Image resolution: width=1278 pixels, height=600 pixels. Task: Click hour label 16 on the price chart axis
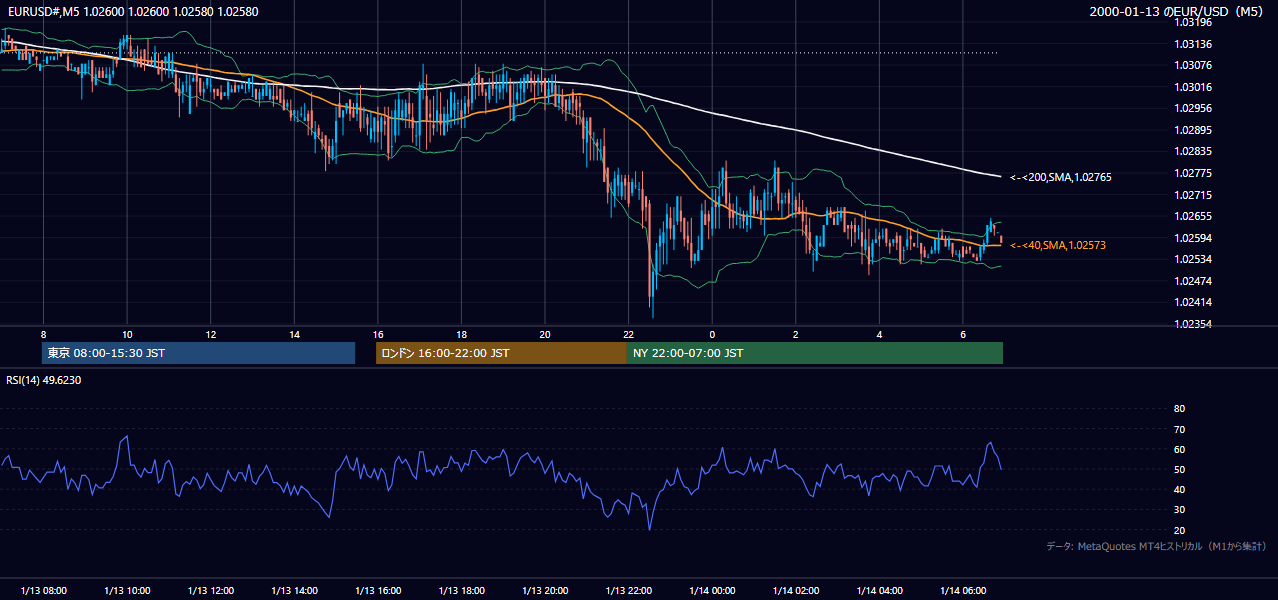coord(378,334)
